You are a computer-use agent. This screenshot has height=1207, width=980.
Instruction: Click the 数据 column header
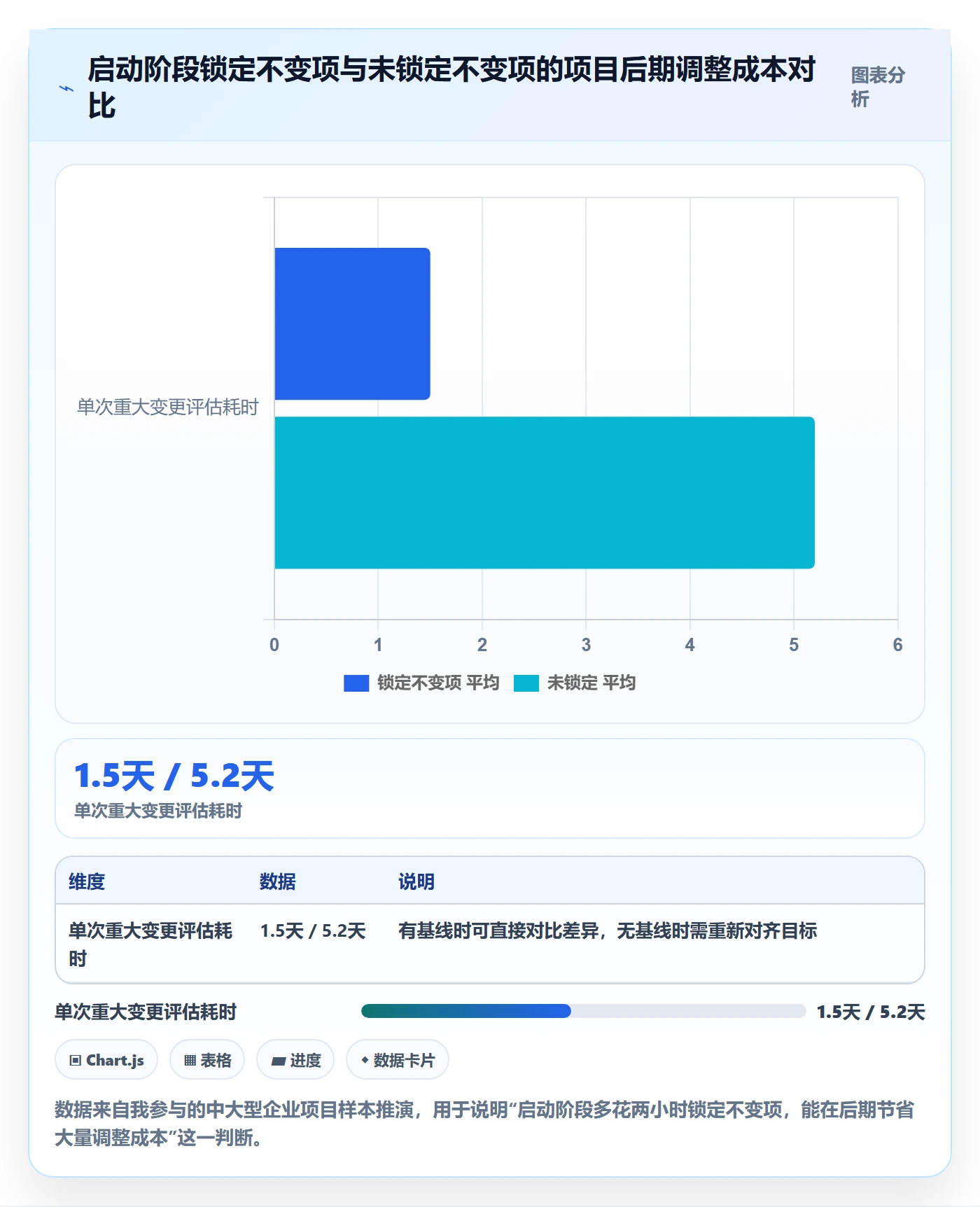coord(277,881)
